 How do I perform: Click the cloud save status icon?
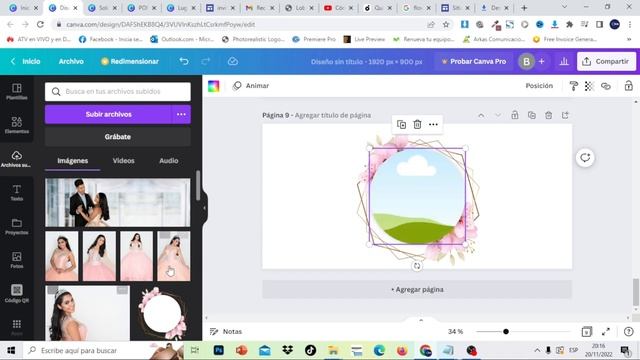233,61
